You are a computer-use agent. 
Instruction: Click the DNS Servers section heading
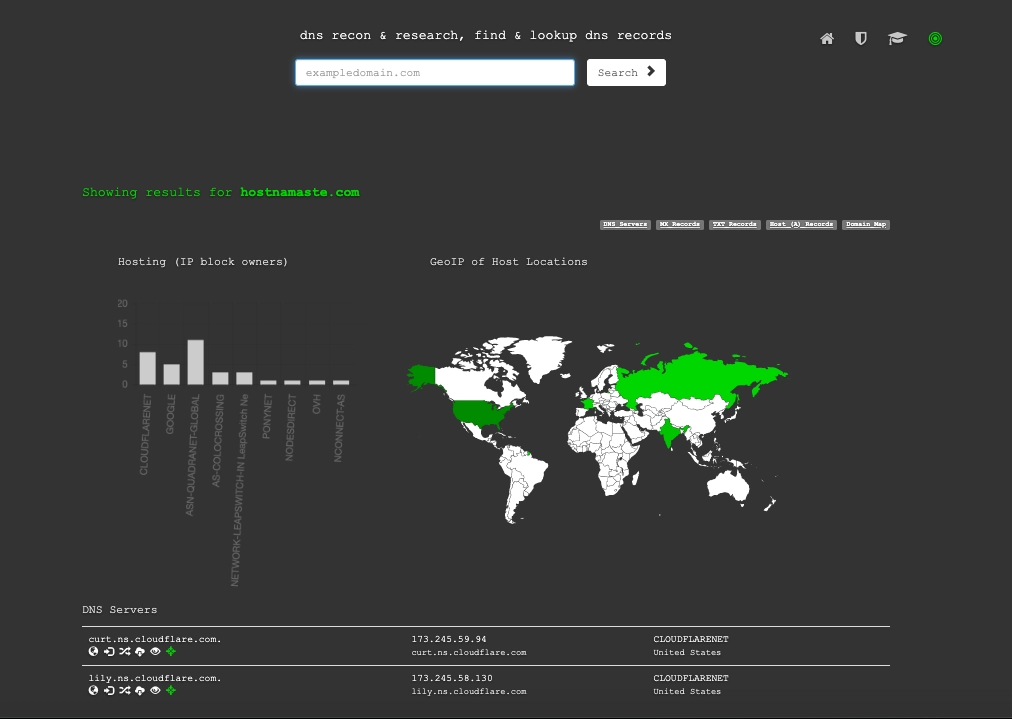pos(119,609)
